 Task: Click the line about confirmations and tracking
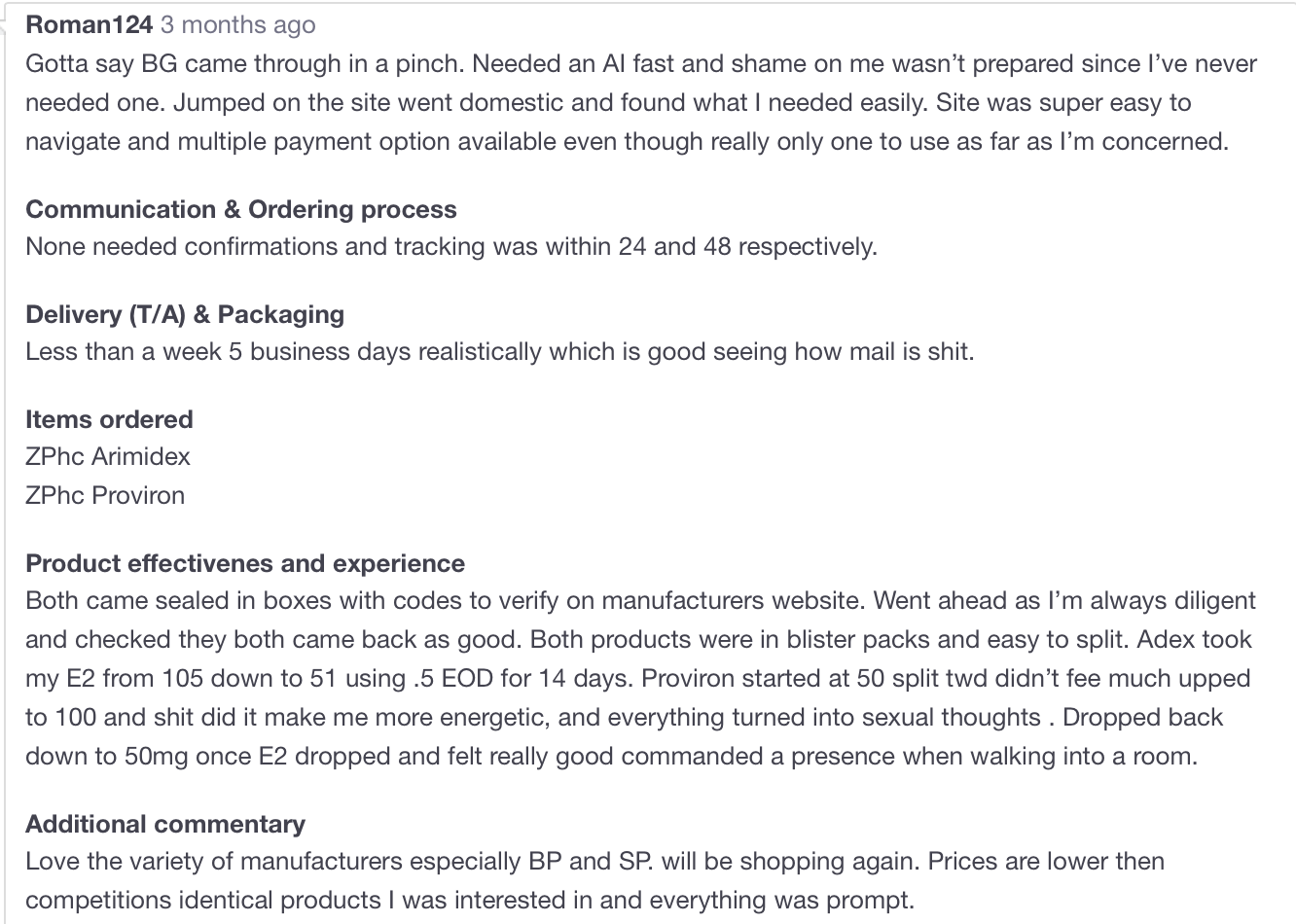click(x=451, y=246)
